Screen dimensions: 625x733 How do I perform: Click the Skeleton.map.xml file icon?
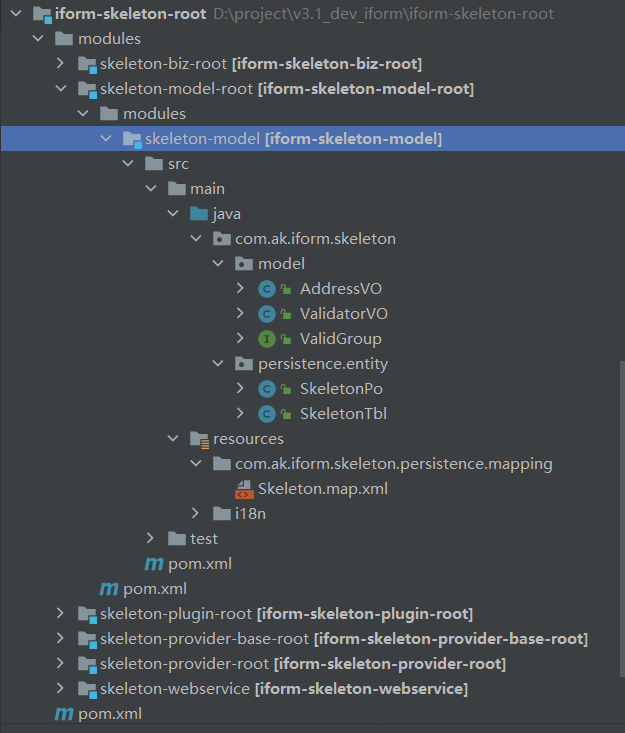tap(244, 489)
